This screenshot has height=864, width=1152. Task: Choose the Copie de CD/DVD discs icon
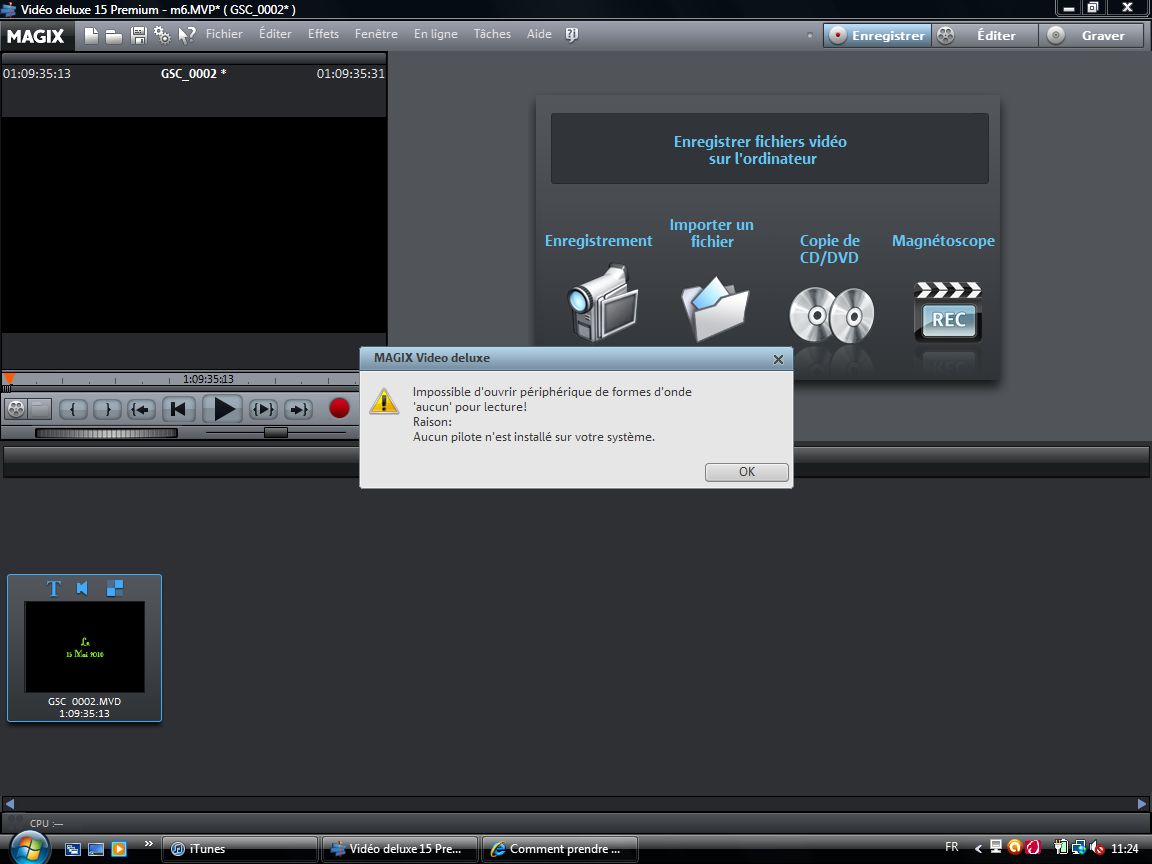(x=831, y=314)
